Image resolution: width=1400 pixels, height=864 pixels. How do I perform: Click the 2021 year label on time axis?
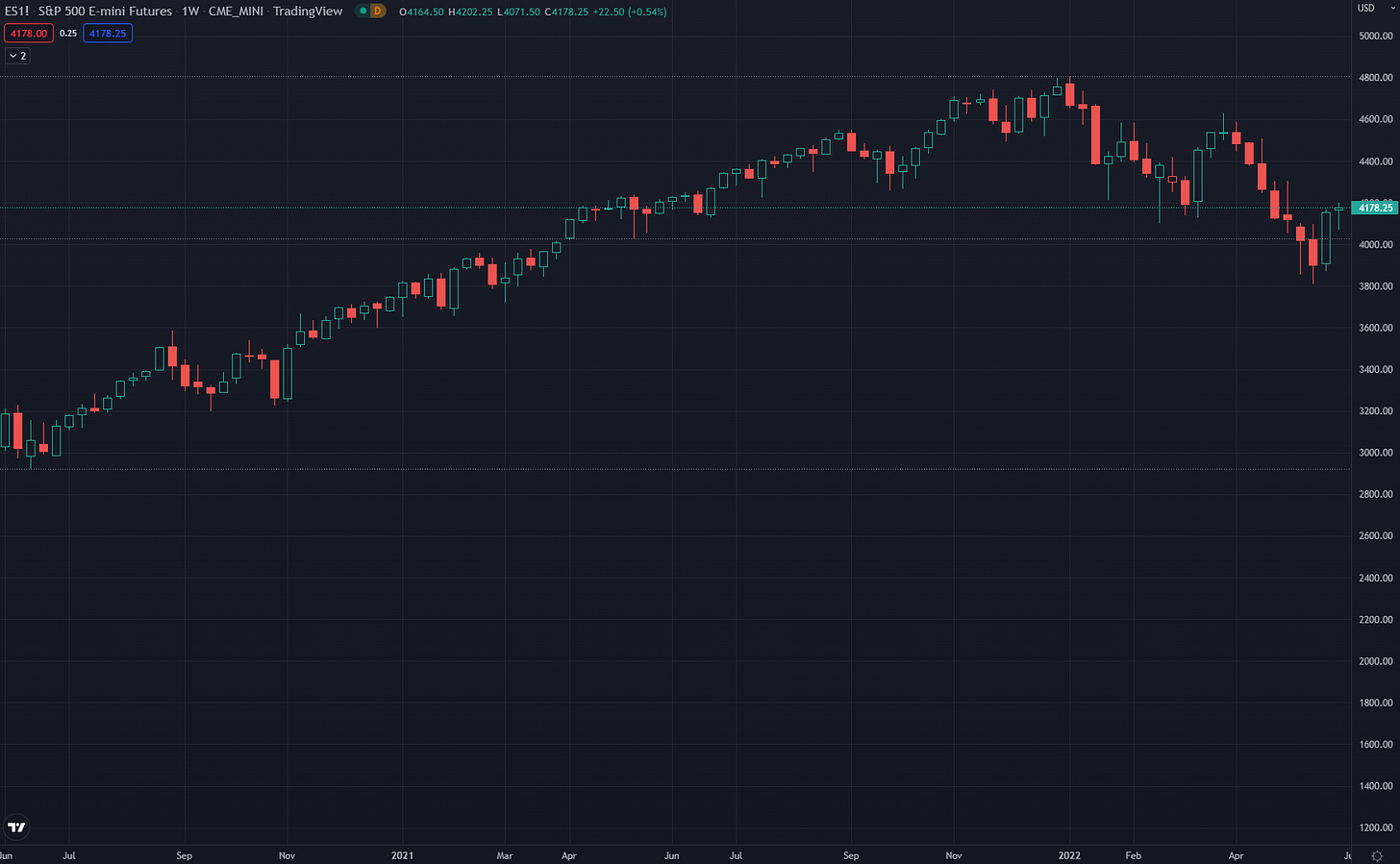click(403, 855)
